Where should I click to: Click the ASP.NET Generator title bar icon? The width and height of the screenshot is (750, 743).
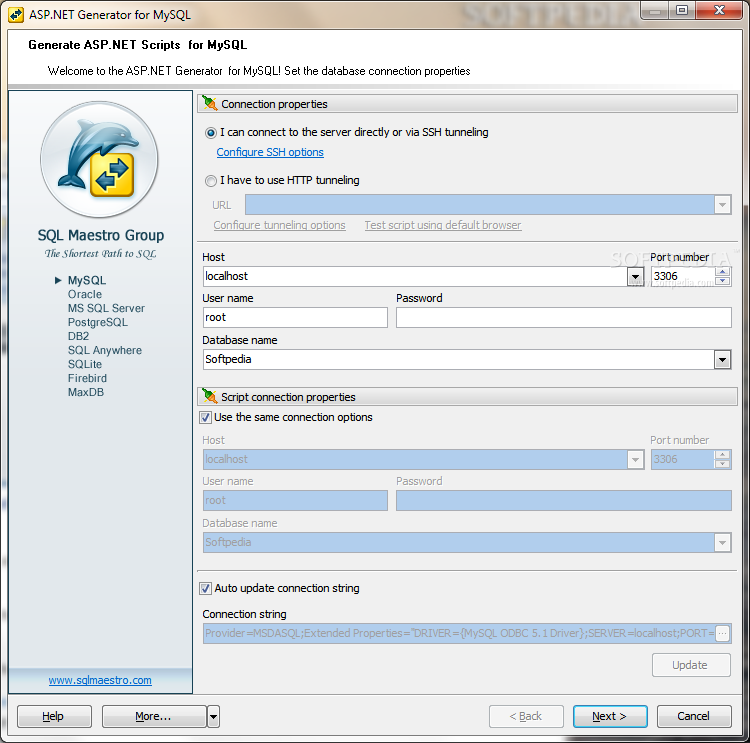[x=16, y=15]
